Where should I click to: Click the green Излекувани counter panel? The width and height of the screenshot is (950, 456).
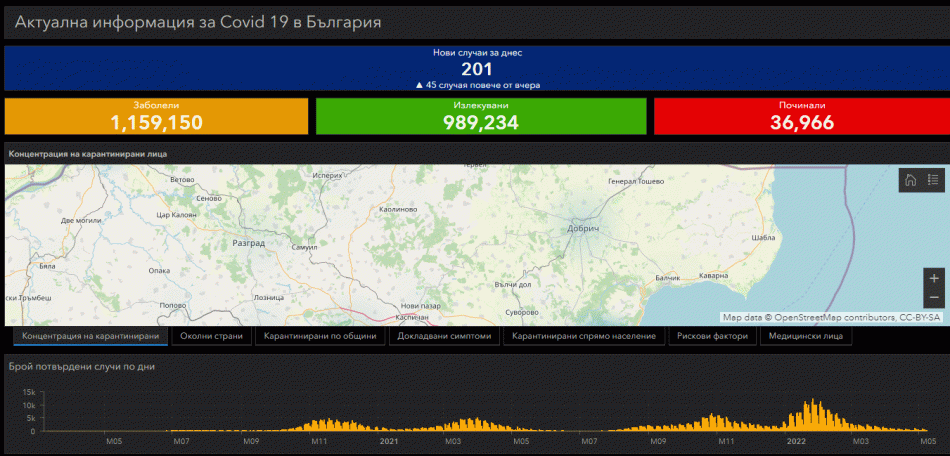(481, 116)
